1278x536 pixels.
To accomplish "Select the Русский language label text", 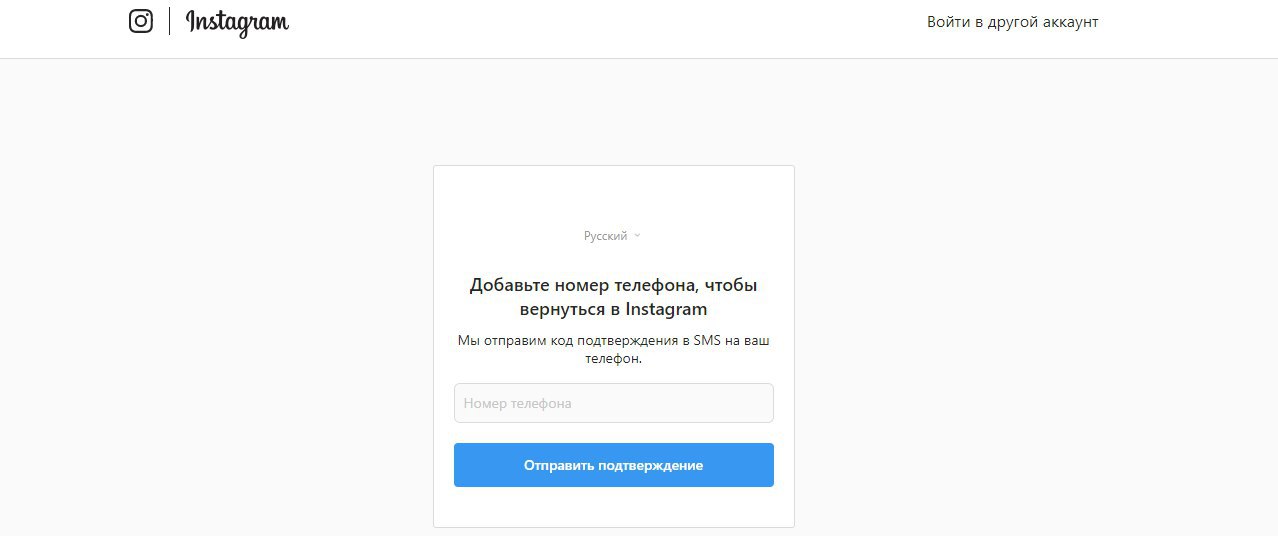I will point(606,236).
